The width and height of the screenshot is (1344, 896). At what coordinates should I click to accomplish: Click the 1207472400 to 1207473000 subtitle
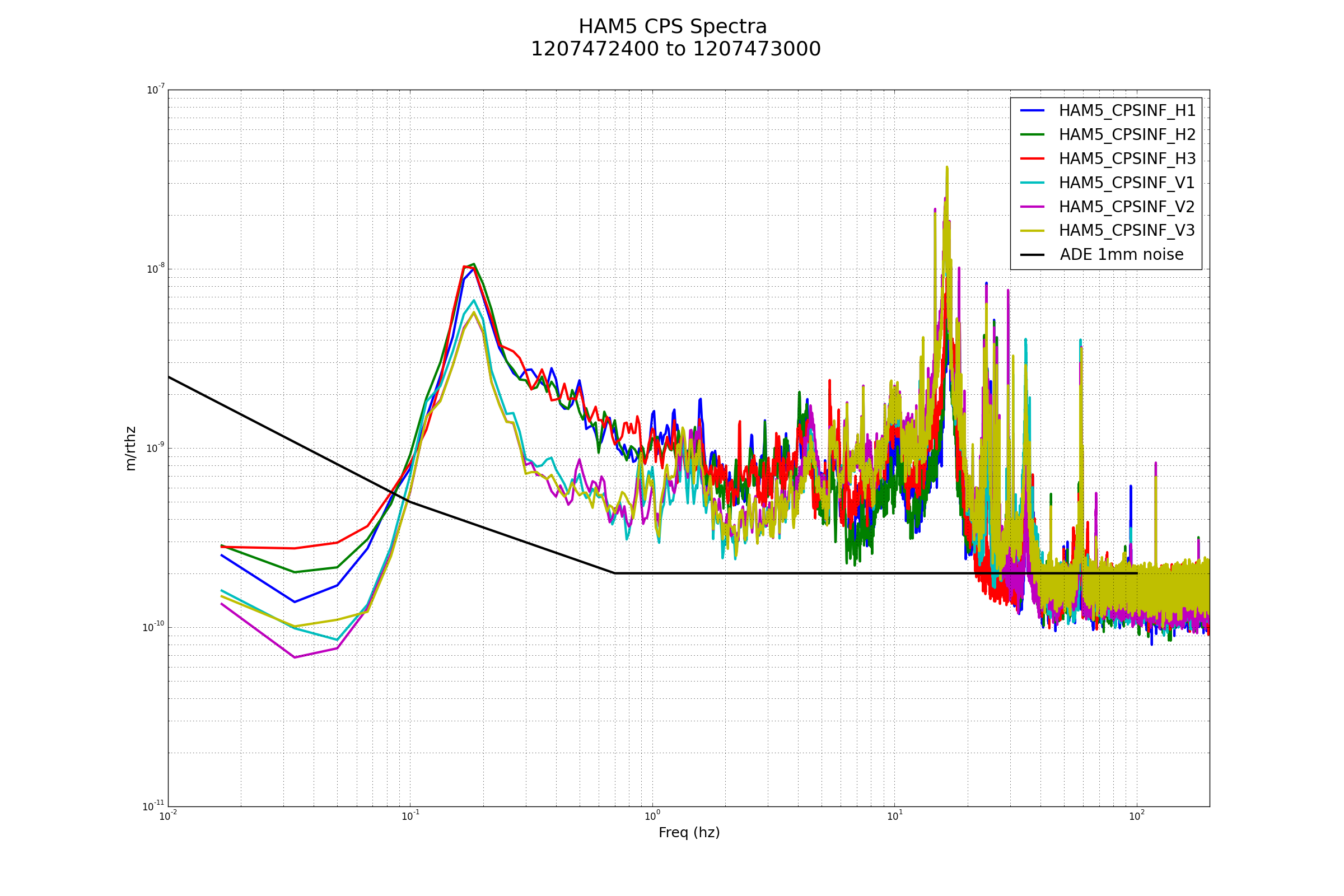pos(675,50)
